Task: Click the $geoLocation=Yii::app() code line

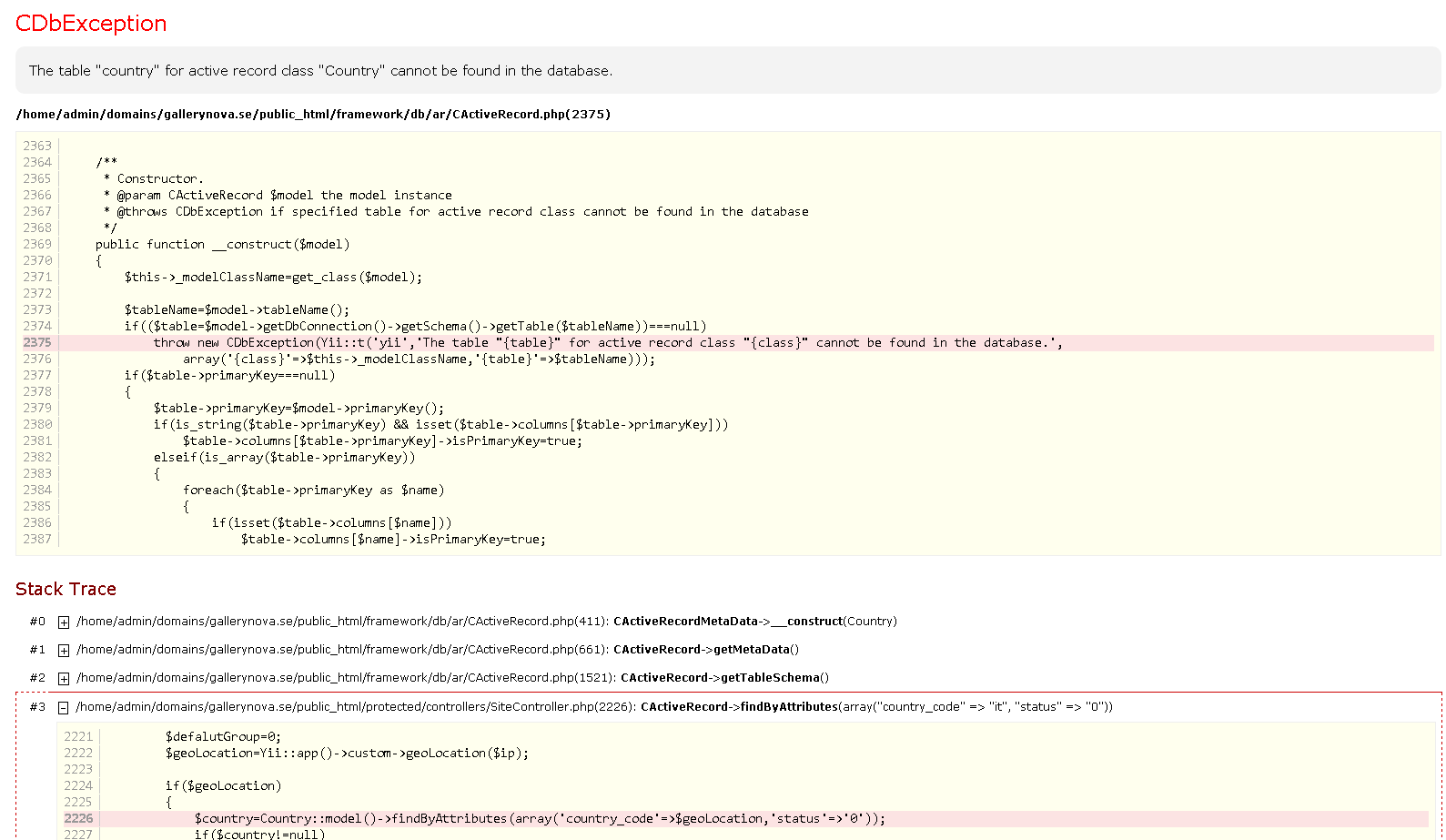Action: click(x=346, y=754)
